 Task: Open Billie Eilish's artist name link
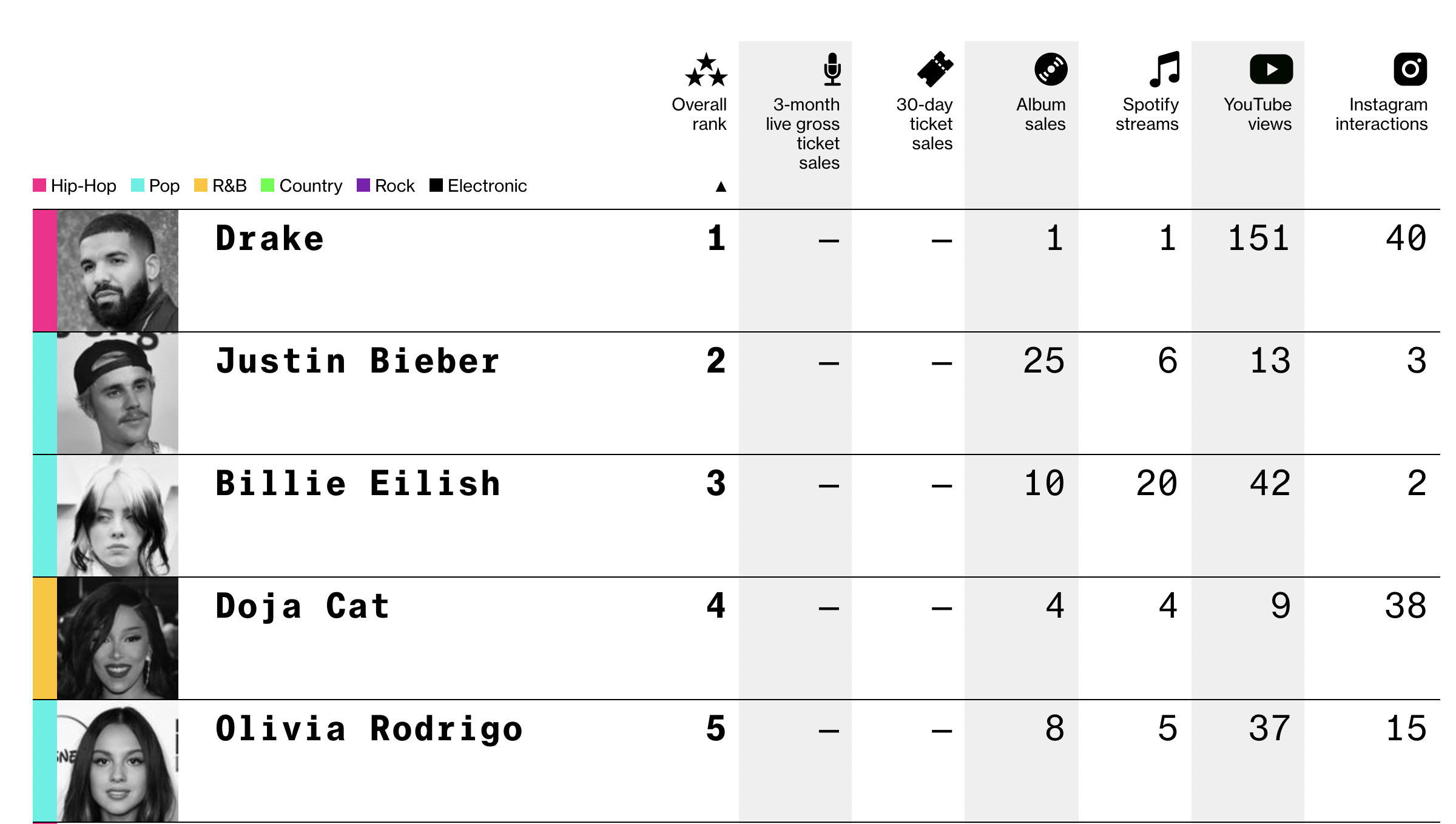pyautogui.click(x=358, y=484)
